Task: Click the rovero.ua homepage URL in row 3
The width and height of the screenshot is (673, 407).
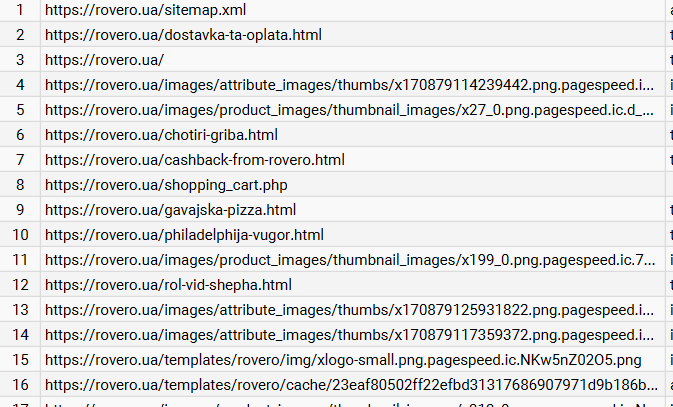Action: pos(105,60)
